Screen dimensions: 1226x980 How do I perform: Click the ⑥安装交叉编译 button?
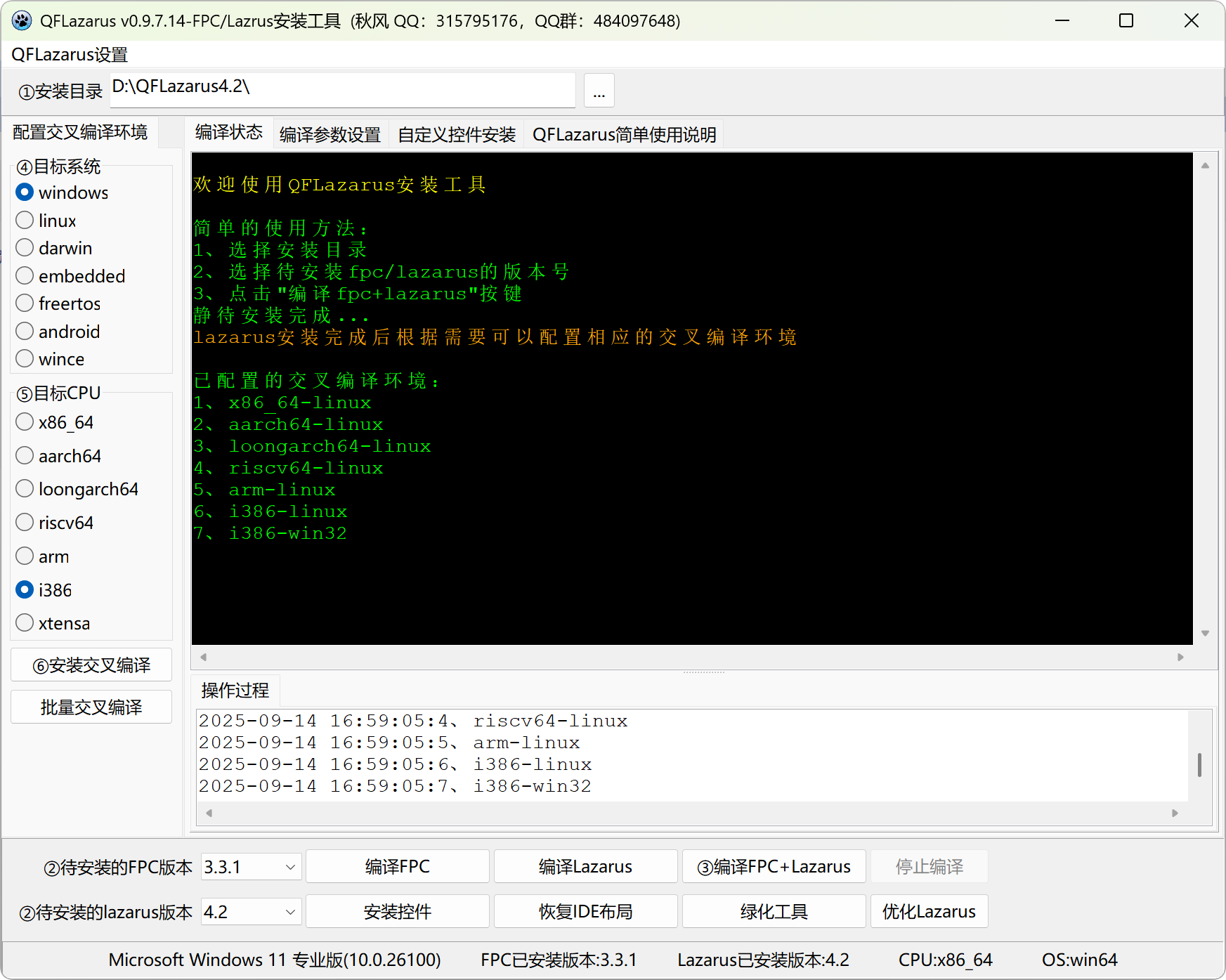pyautogui.click(x=91, y=665)
